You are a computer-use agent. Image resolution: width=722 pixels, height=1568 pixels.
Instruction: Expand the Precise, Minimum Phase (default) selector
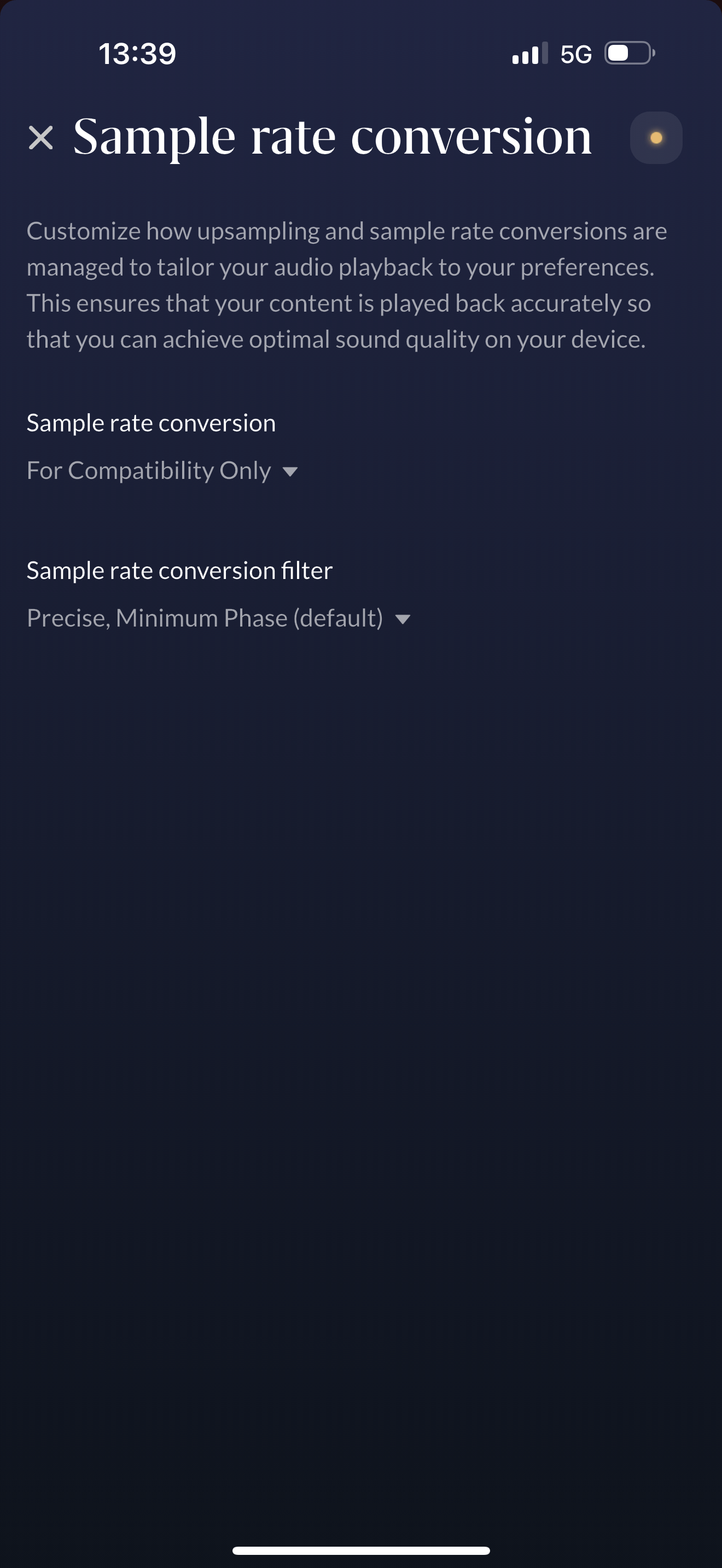219,618
